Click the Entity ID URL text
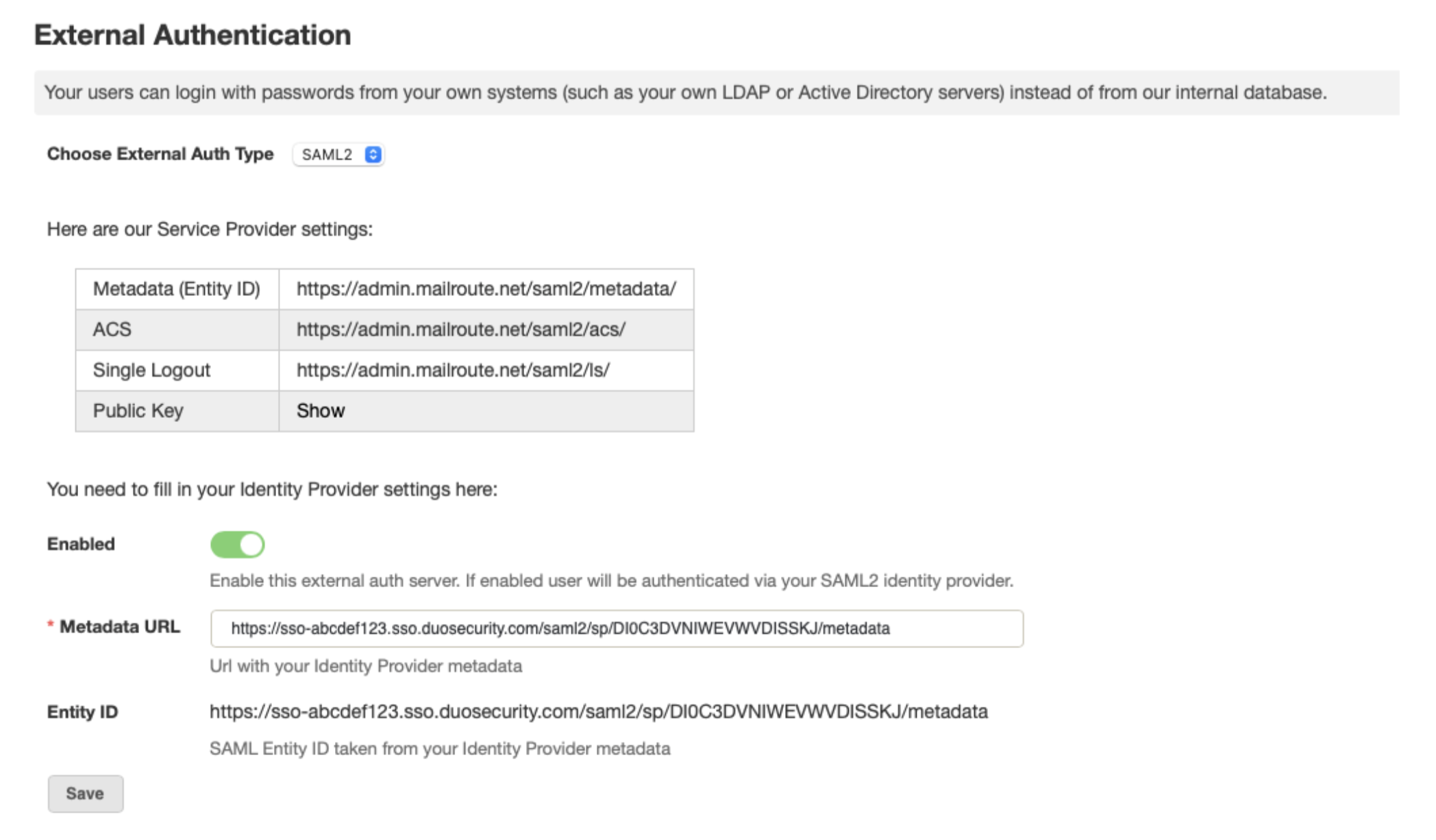This screenshot has width=1436, height=840. click(x=598, y=711)
